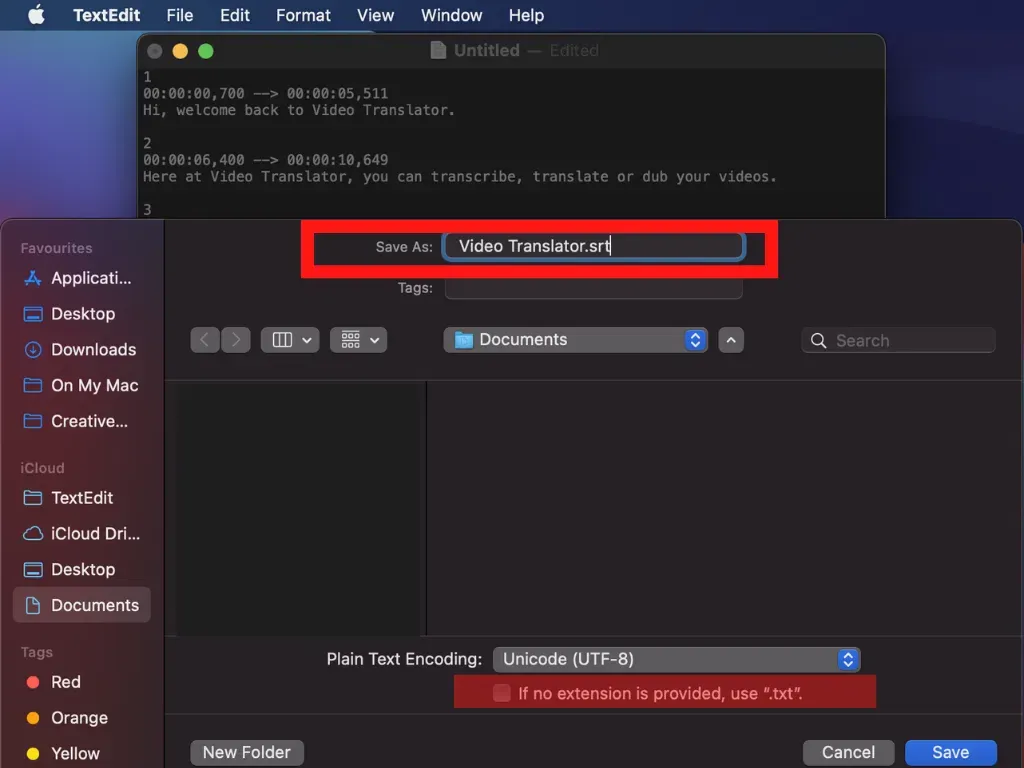Open the View menu
This screenshot has height=768, width=1024.
376,15
